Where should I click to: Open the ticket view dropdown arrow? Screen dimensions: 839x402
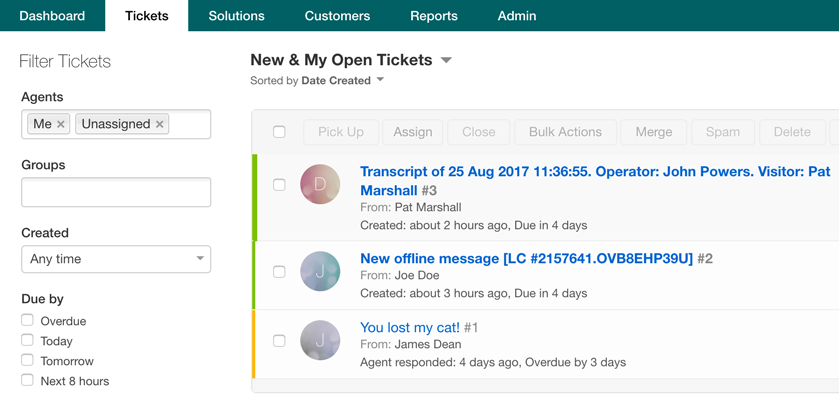click(x=446, y=60)
